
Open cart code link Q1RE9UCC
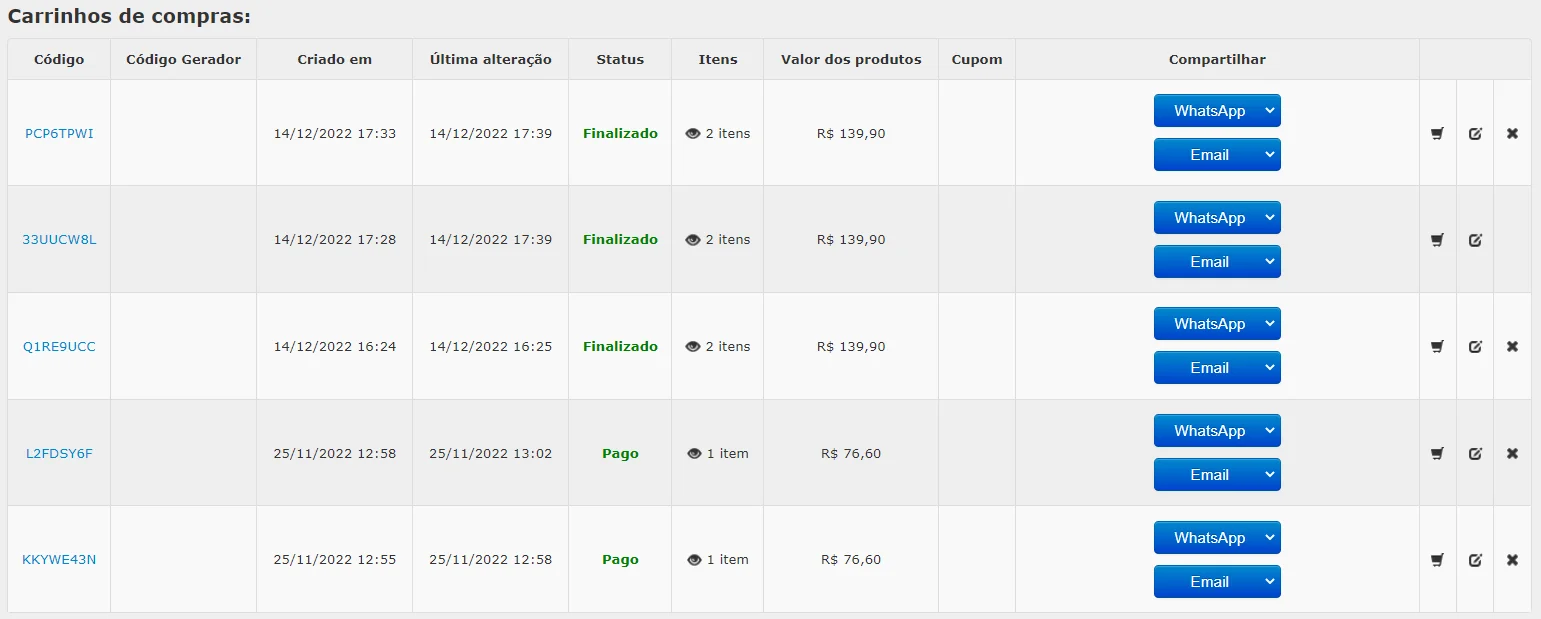[59, 347]
